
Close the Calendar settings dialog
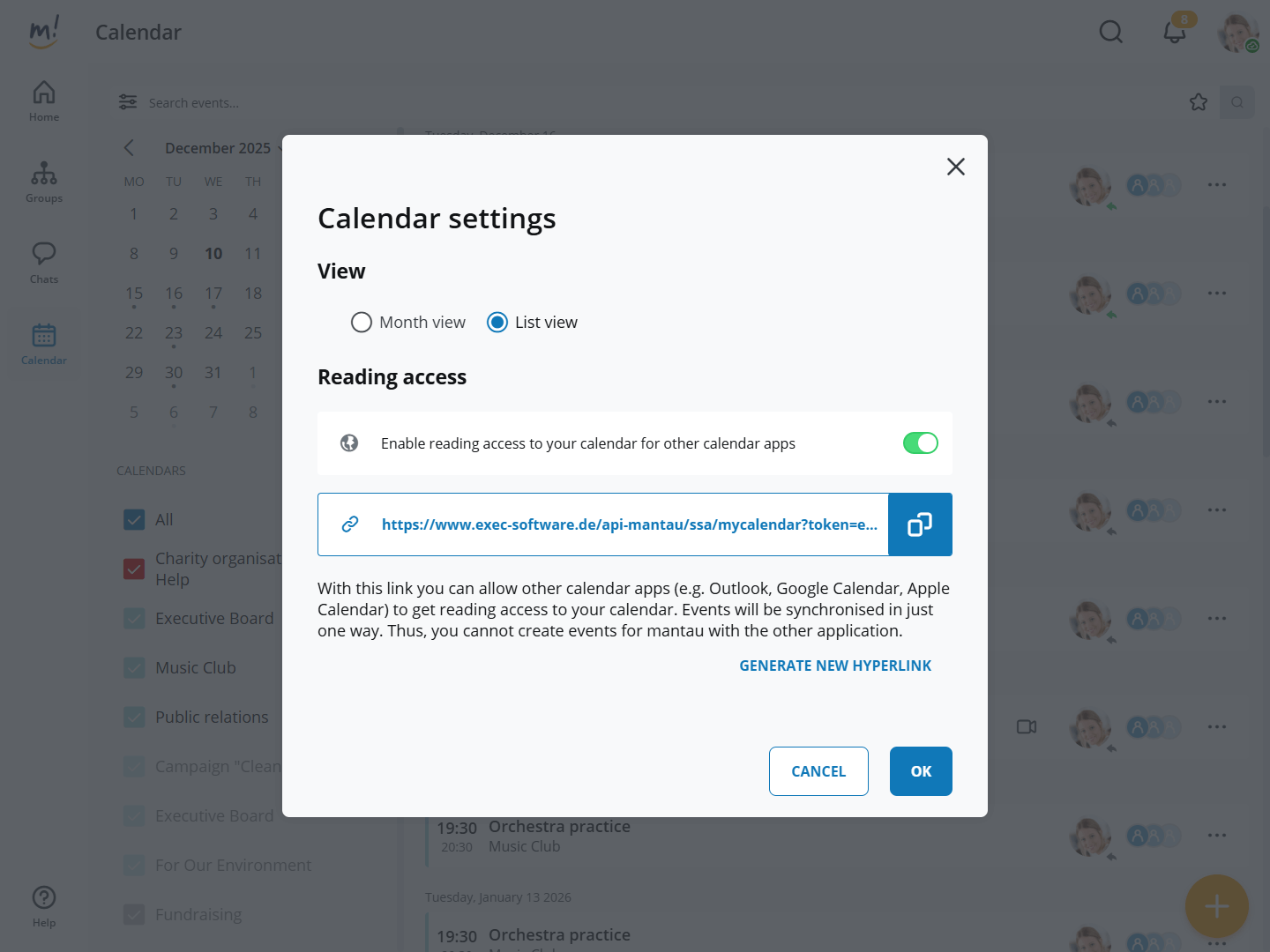click(x=955, y=167)
